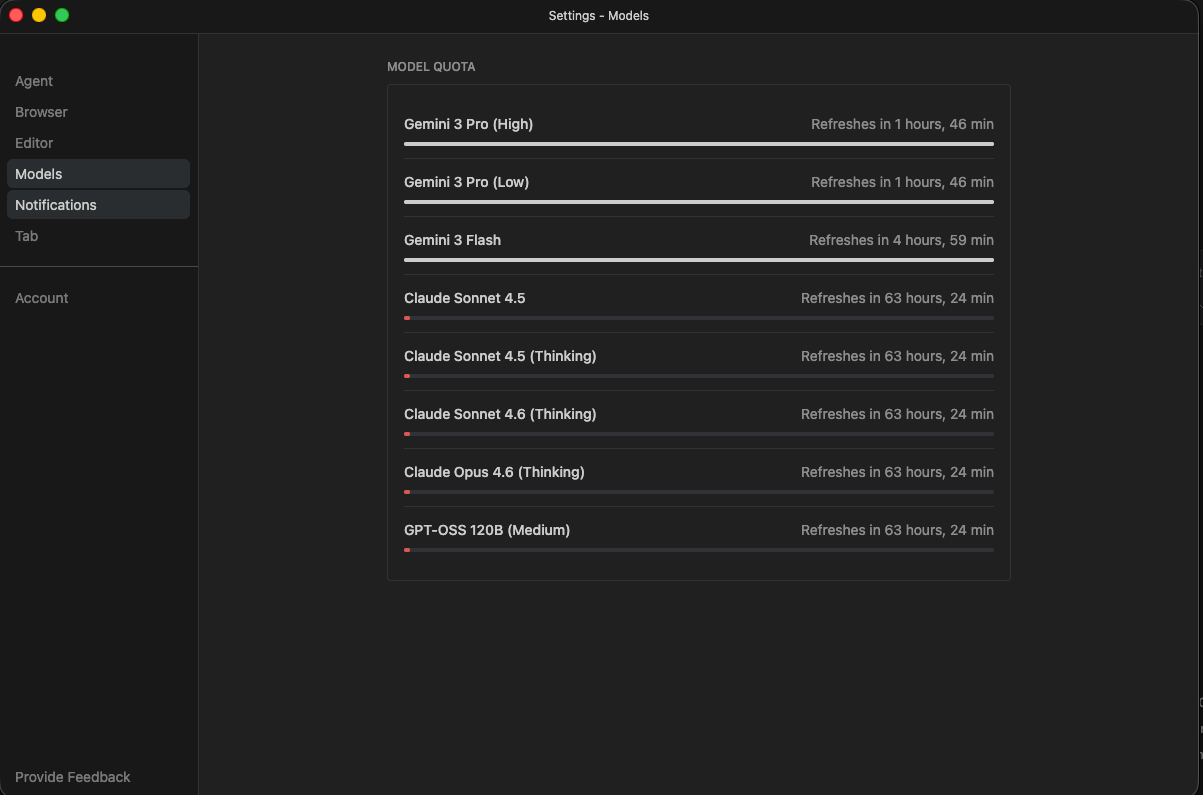Switch to Notifications settings
The image size is (1203, 795).
(98, 205)
